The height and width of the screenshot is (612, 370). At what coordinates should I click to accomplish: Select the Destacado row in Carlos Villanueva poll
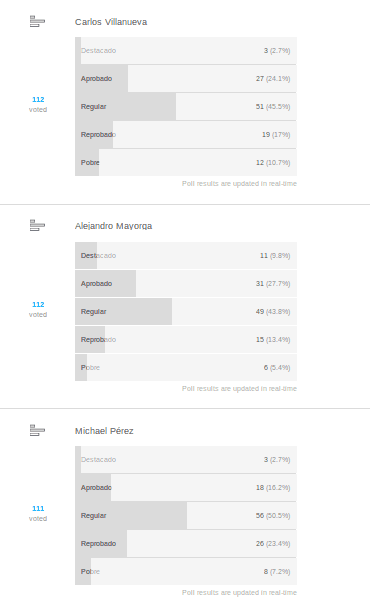pyautogui.click(x=186, y=51)
